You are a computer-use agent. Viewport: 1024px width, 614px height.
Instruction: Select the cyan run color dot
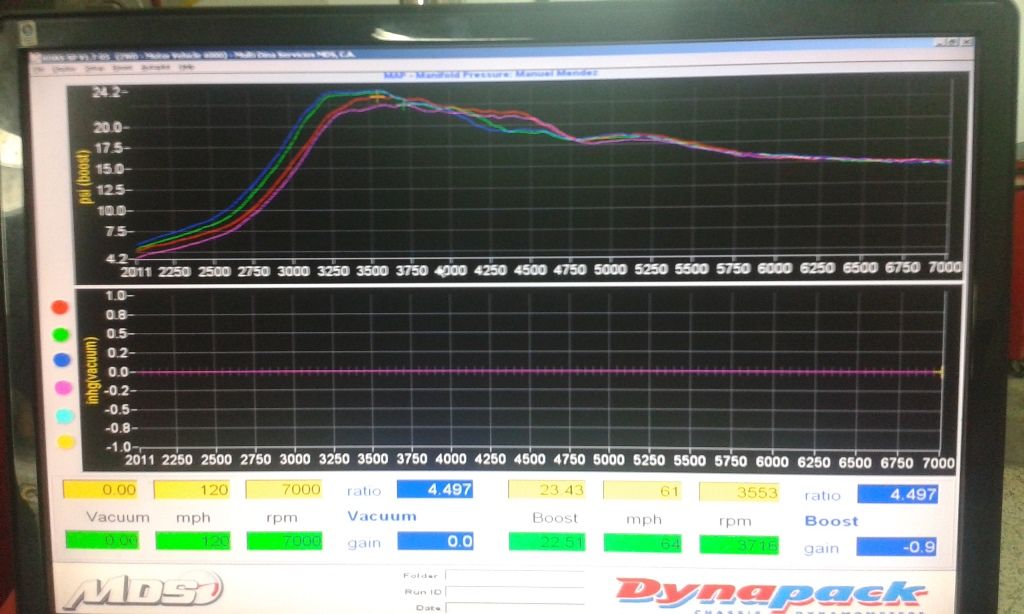[64, 415]
